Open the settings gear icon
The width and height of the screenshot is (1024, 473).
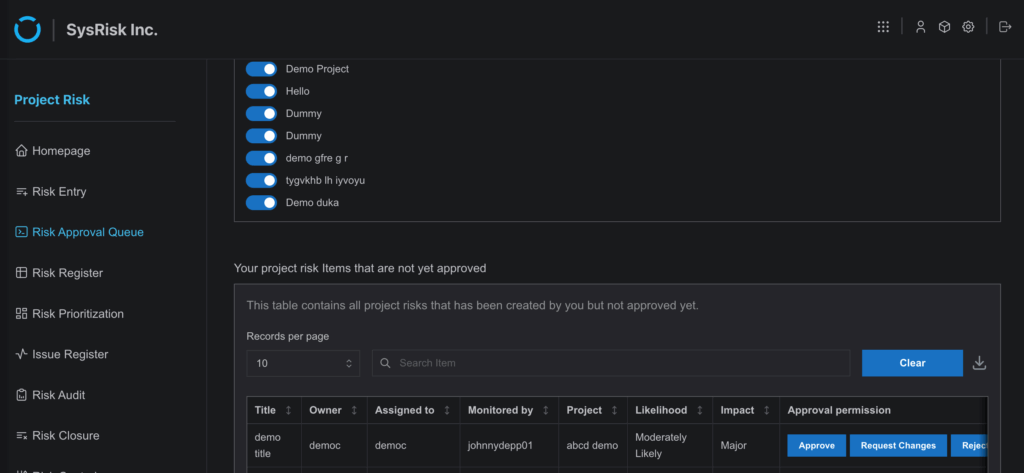click(968, 27)
